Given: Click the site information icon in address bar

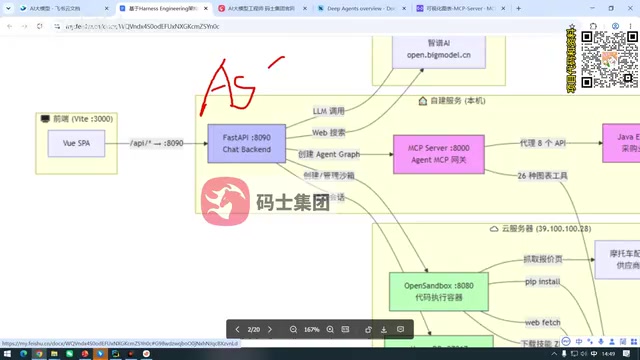Looking at the screenshot, I should coord(57,26).
